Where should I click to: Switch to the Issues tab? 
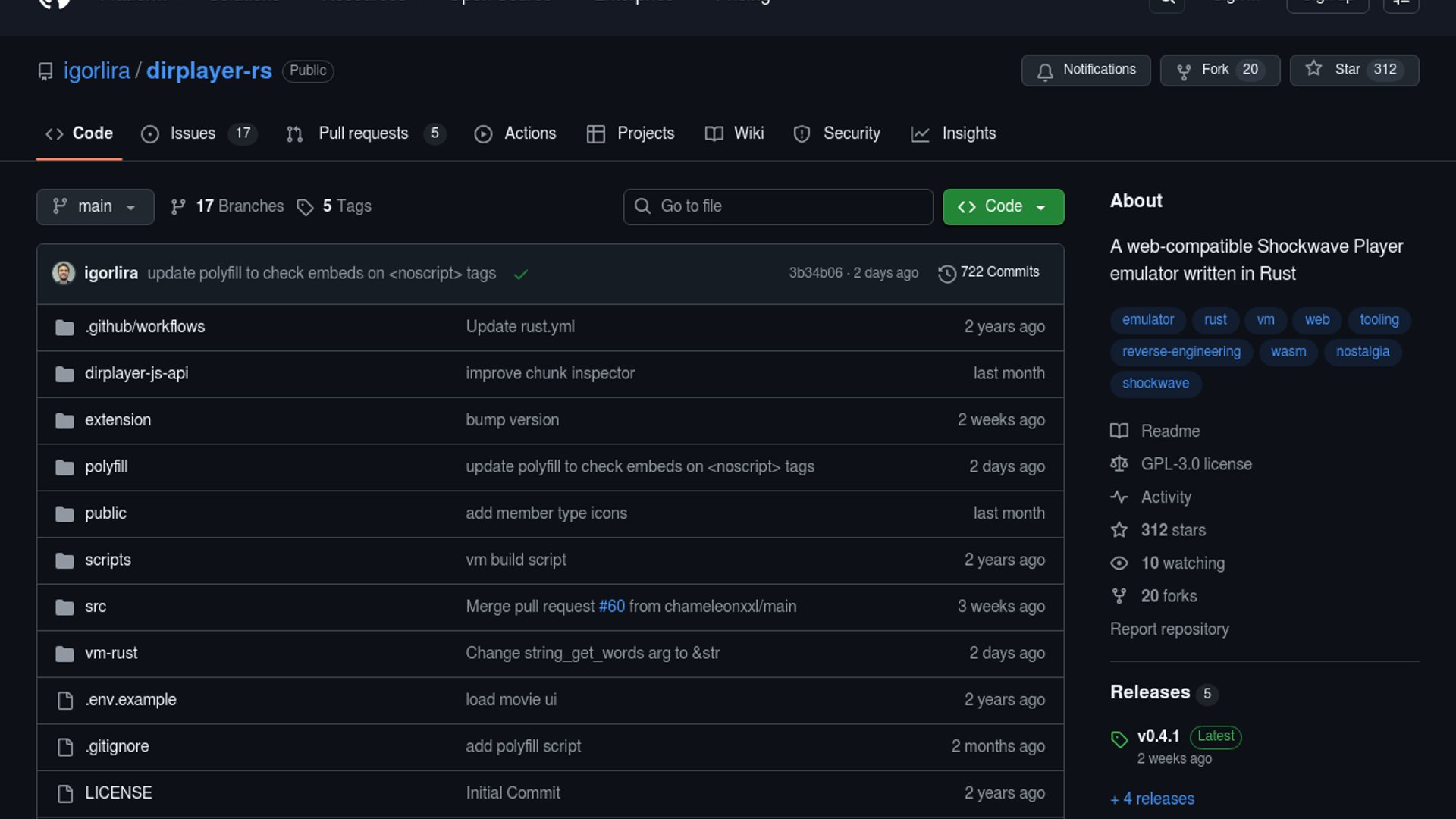193,133
